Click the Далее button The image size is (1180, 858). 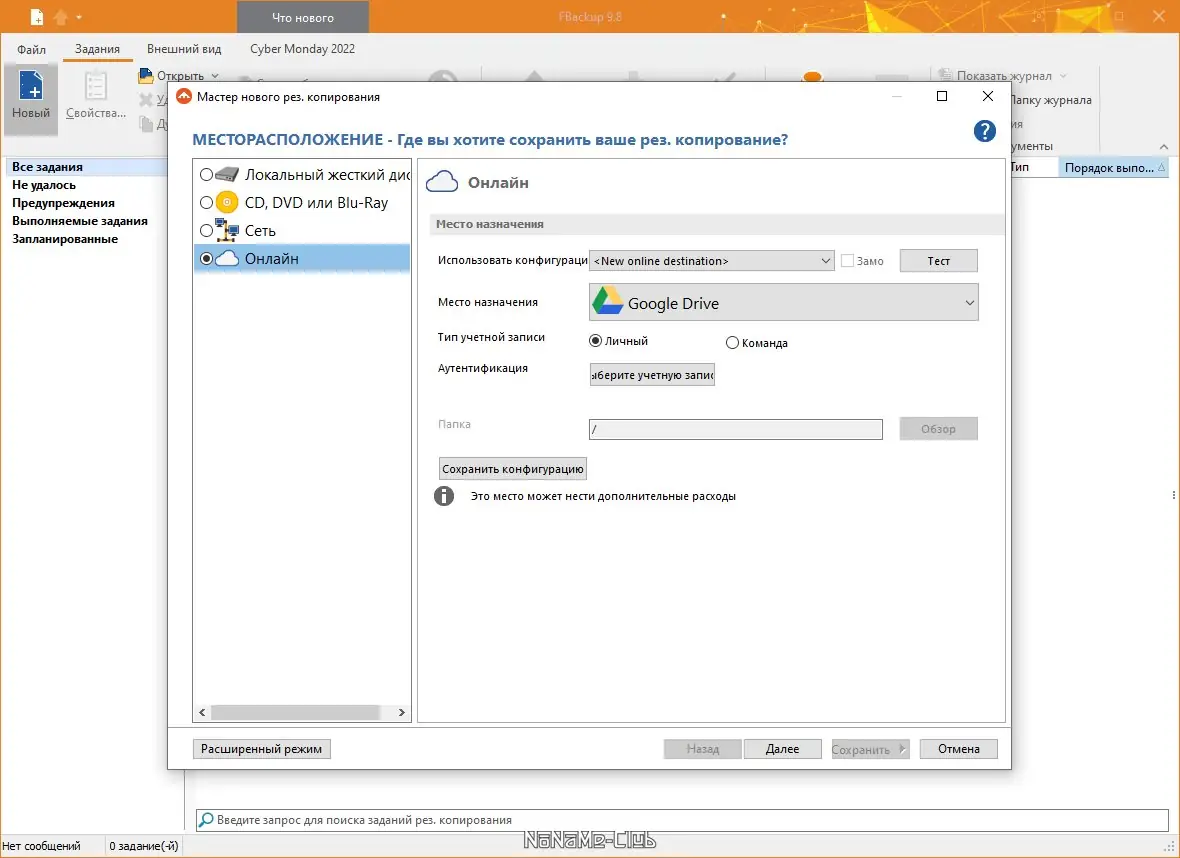(x=783, y=749)
